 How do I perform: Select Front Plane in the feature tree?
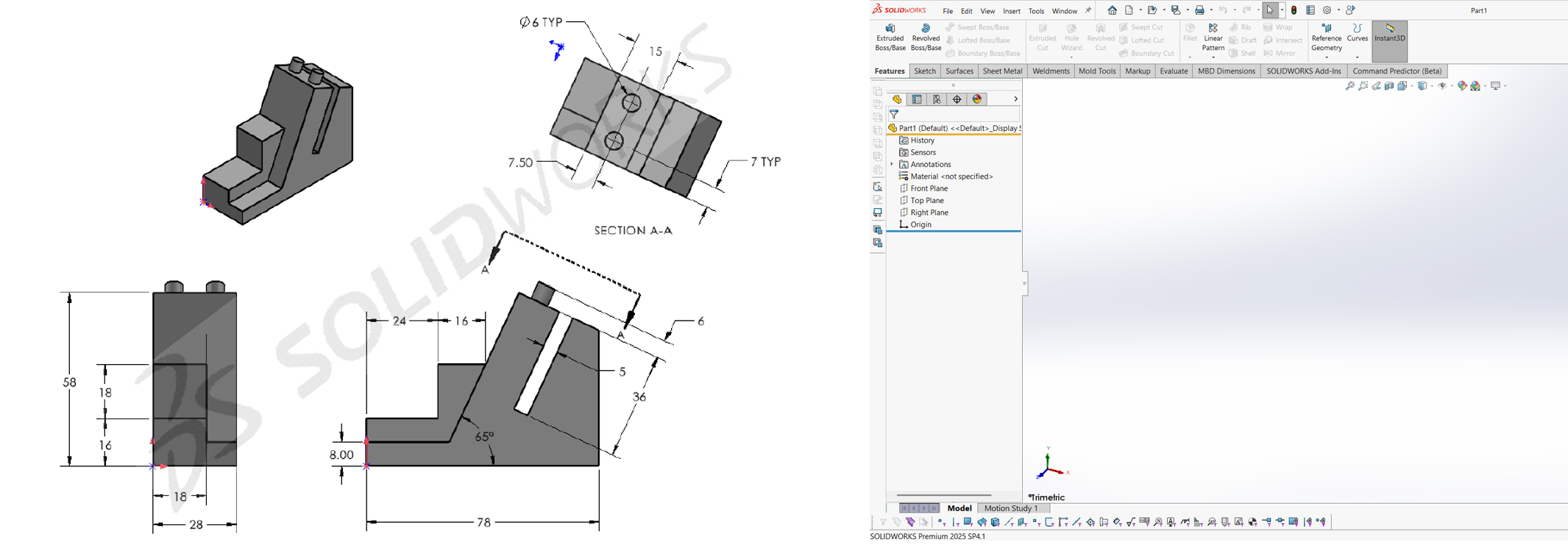point(923,189)
